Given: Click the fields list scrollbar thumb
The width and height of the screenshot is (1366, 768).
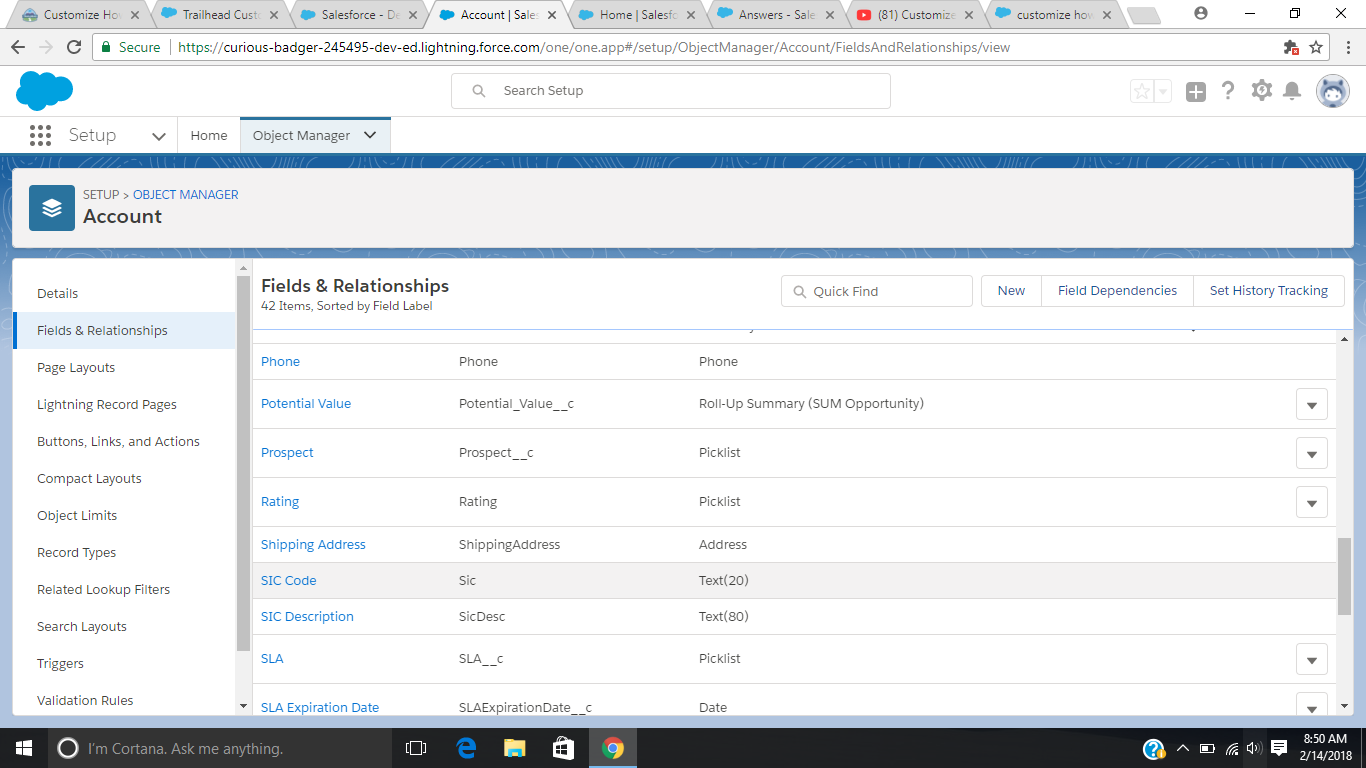Looking at the screenshot, I should pos(1344,577).
